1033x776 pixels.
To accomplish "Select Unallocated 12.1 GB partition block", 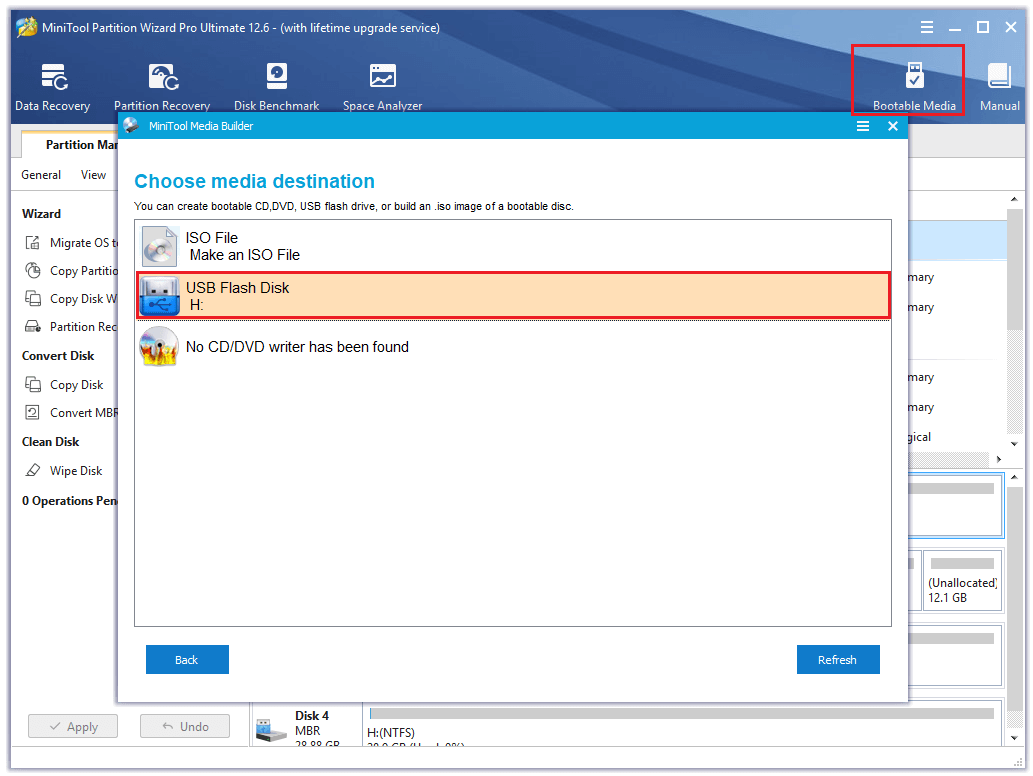I will pos(962,580).
